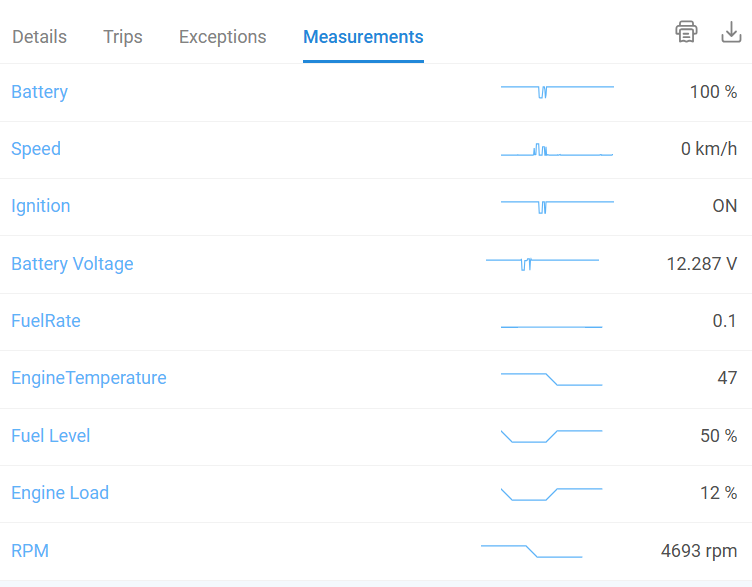Open the Ignition measurement link
The image size is (752, 587).
point(41,206)
